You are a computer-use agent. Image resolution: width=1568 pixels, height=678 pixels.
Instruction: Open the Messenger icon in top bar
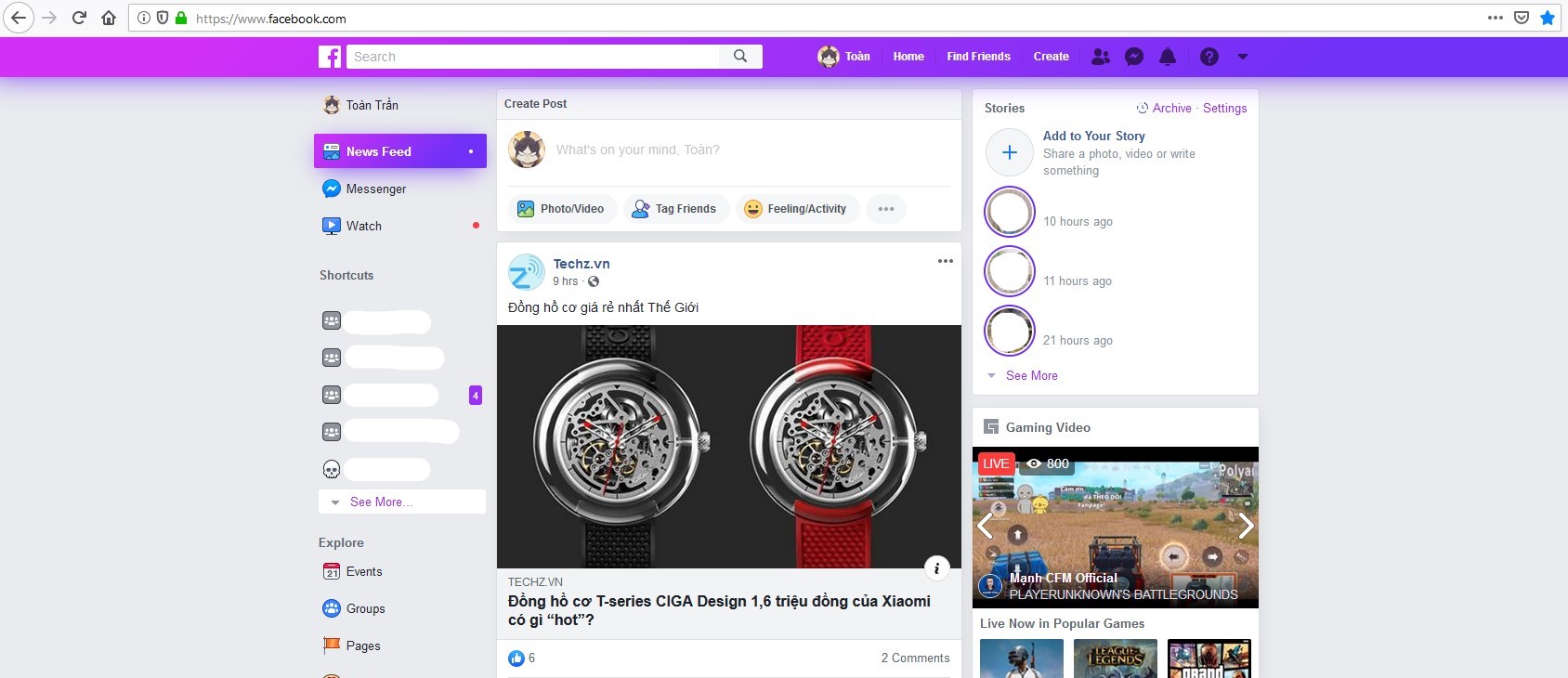coord(1134,57)
